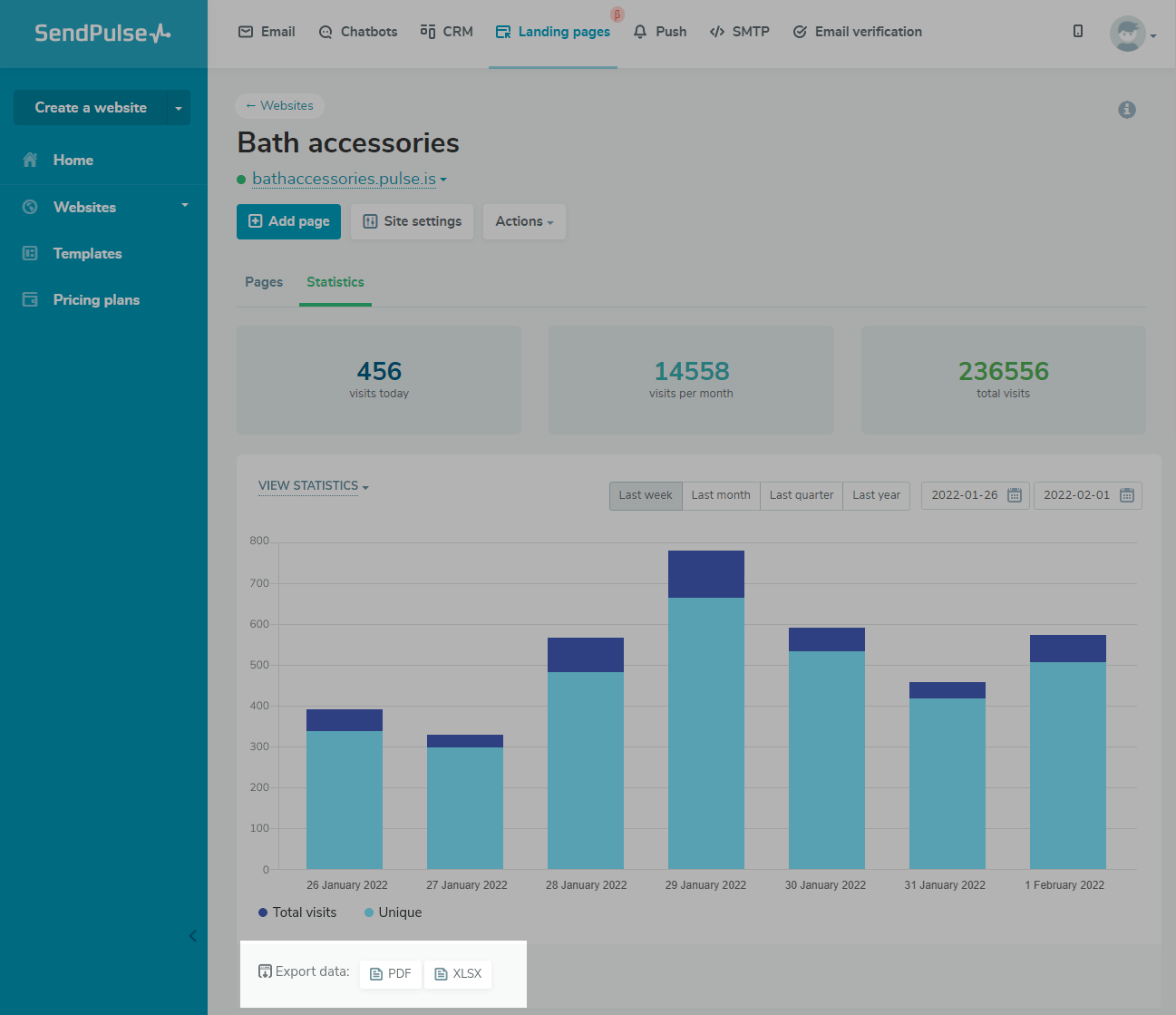Click the 2022-01-26 start date field
This screenshot has width=1176, height=1015.
point(964,495)
